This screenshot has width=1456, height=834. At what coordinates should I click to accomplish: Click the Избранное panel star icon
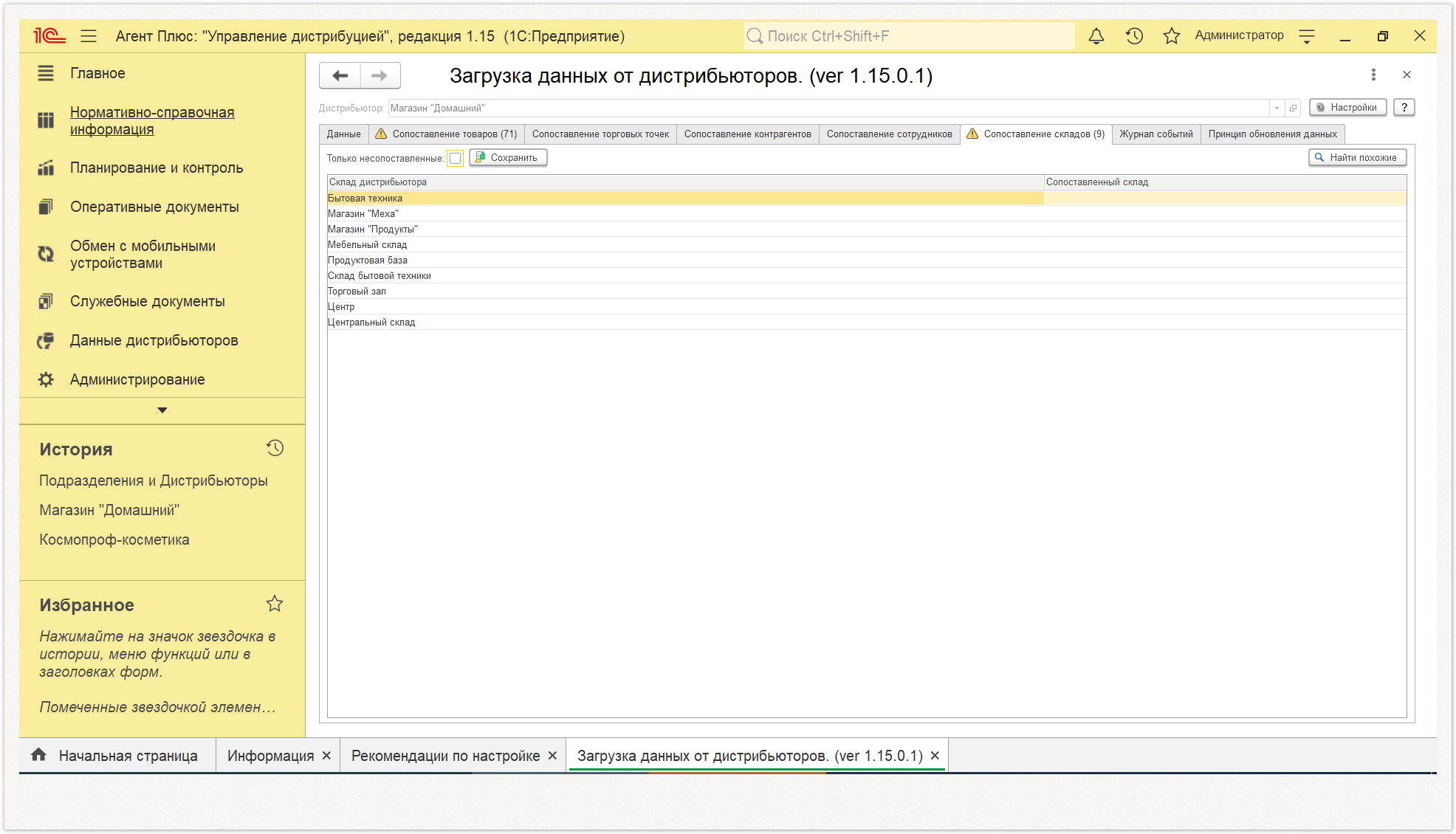(275, 604)
